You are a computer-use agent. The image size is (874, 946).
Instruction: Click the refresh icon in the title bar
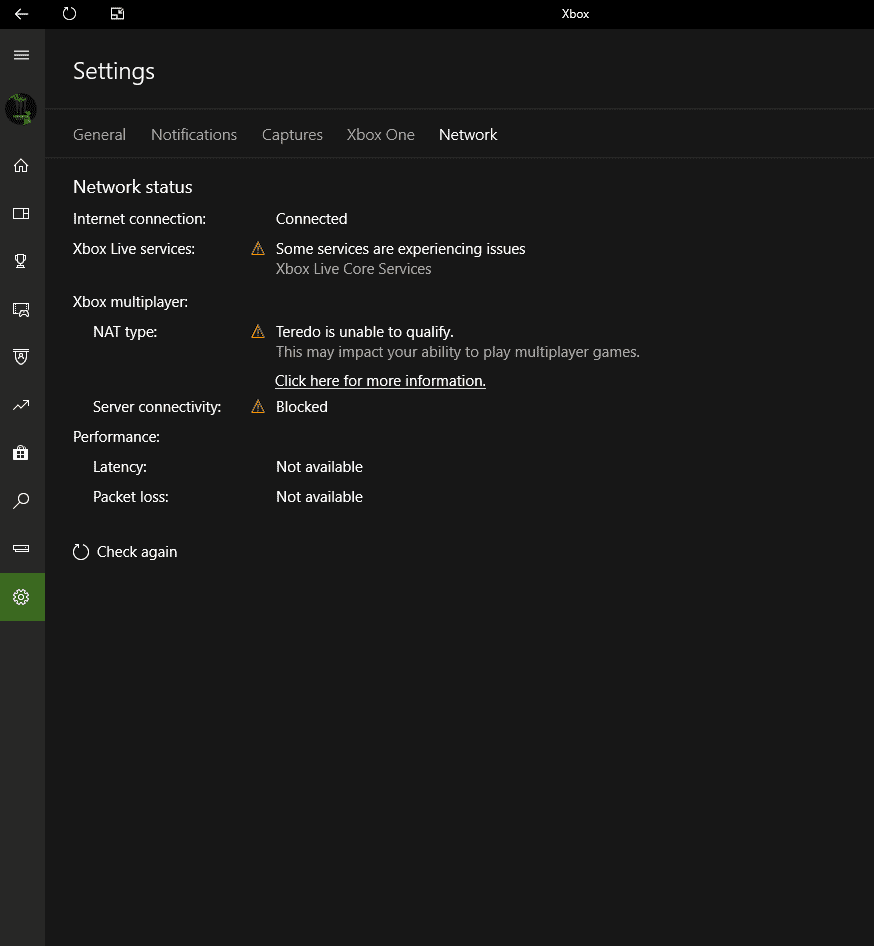click(x=69, y=14)
